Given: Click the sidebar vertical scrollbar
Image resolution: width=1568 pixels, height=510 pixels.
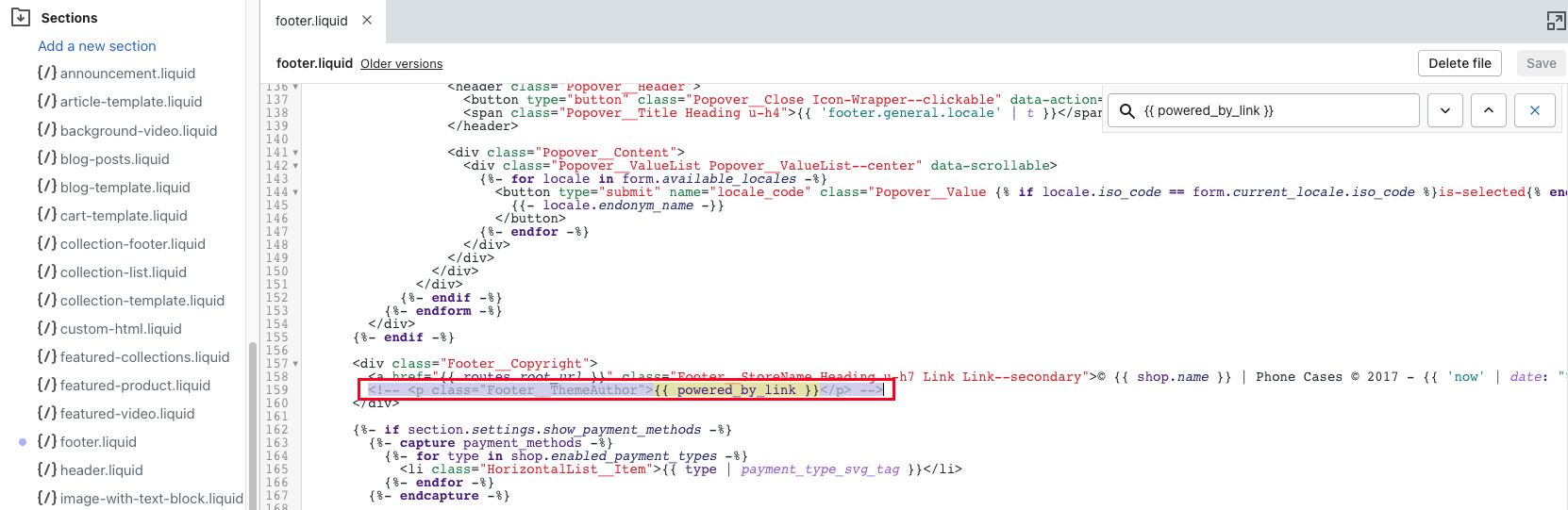Looking at the screenshot, I should 252,424.
